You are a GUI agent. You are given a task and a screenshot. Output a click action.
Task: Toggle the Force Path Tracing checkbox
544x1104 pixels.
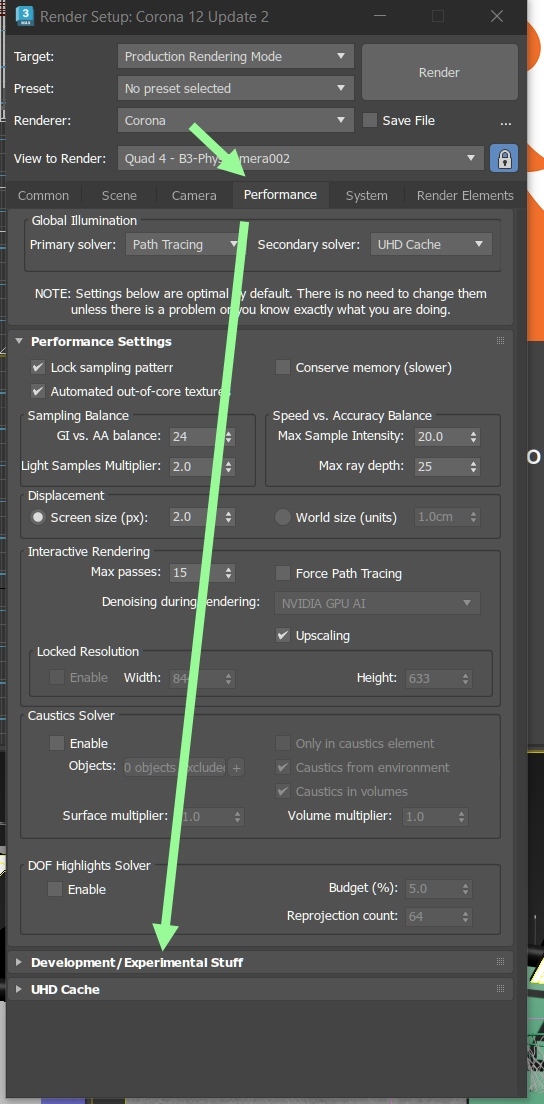(x=283, y=573)
